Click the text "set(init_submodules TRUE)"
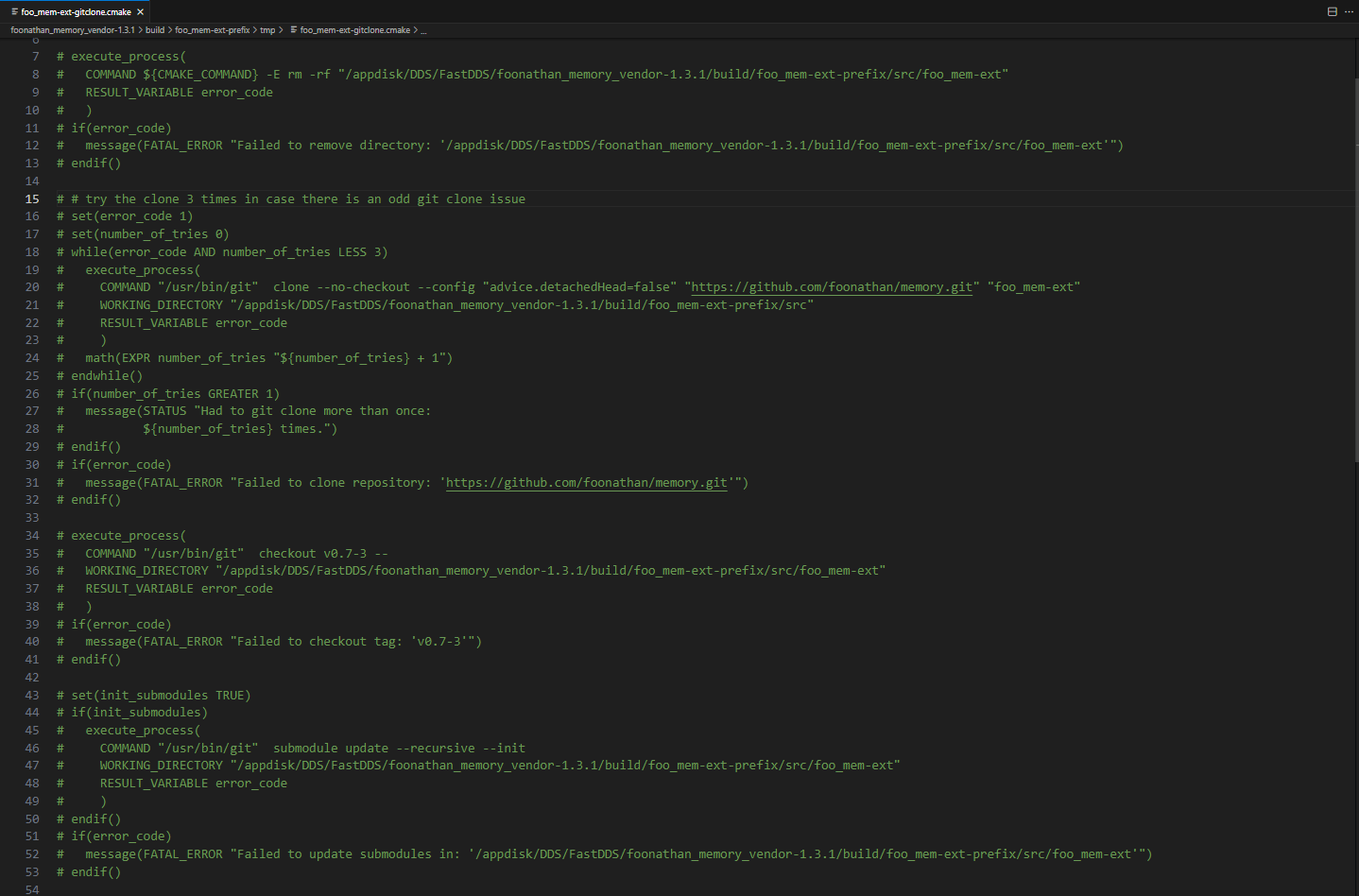The image size is (1359, 896). point(161,696)
